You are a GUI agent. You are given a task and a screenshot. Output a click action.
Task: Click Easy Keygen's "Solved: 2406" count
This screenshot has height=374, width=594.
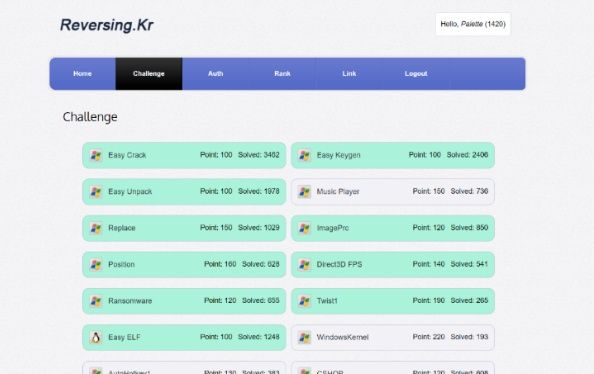tap(467, 155)
